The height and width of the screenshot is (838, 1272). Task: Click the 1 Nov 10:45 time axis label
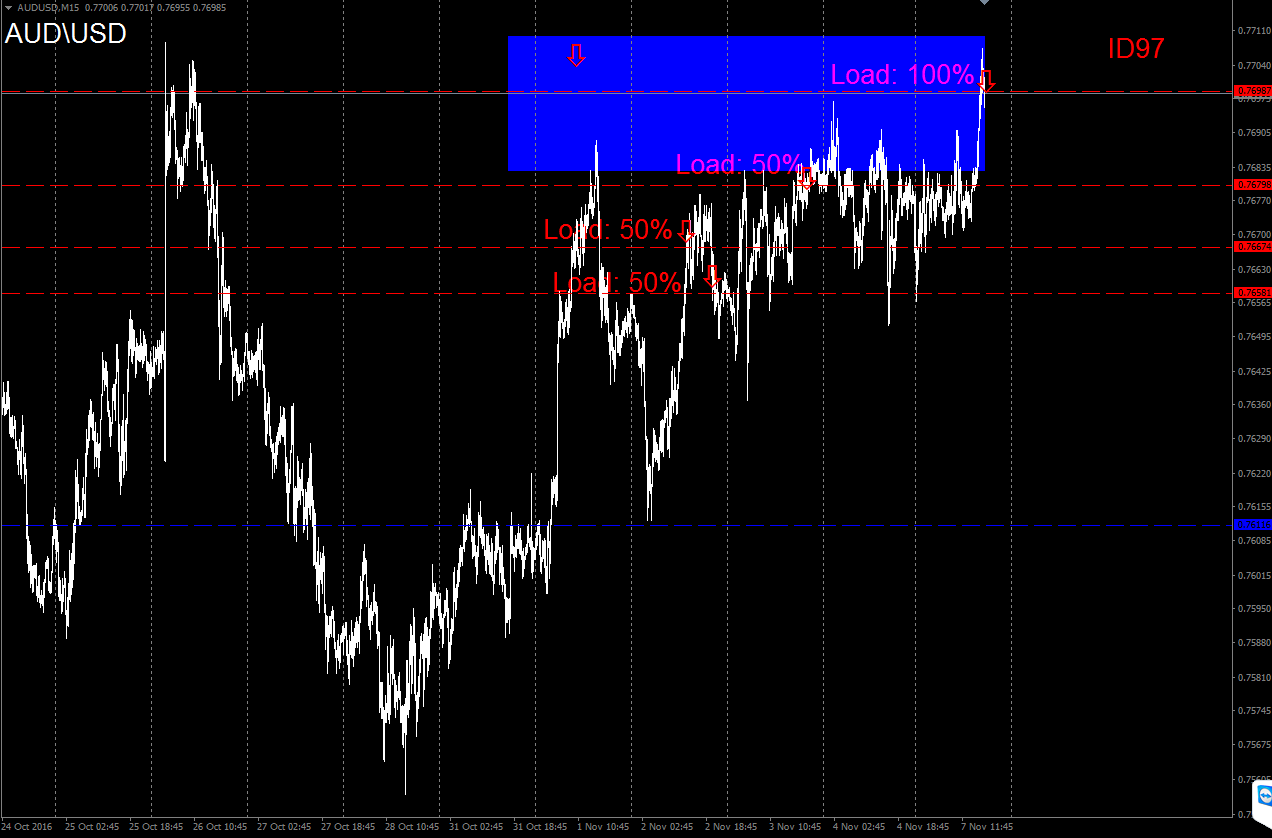(x=603, y=827)
